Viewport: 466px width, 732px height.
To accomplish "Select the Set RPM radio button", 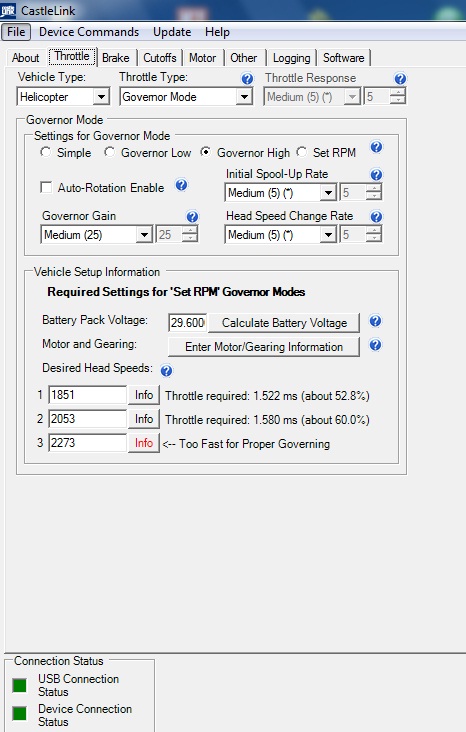I will [x=302, y=152].
